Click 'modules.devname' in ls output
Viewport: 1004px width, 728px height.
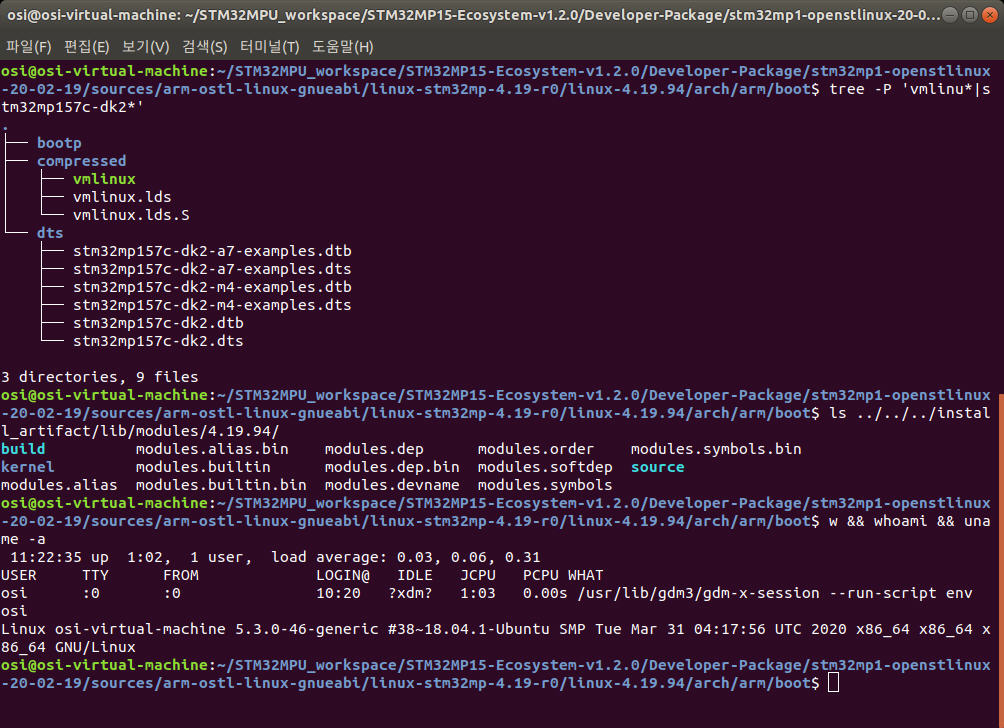[x=392, y=485]
